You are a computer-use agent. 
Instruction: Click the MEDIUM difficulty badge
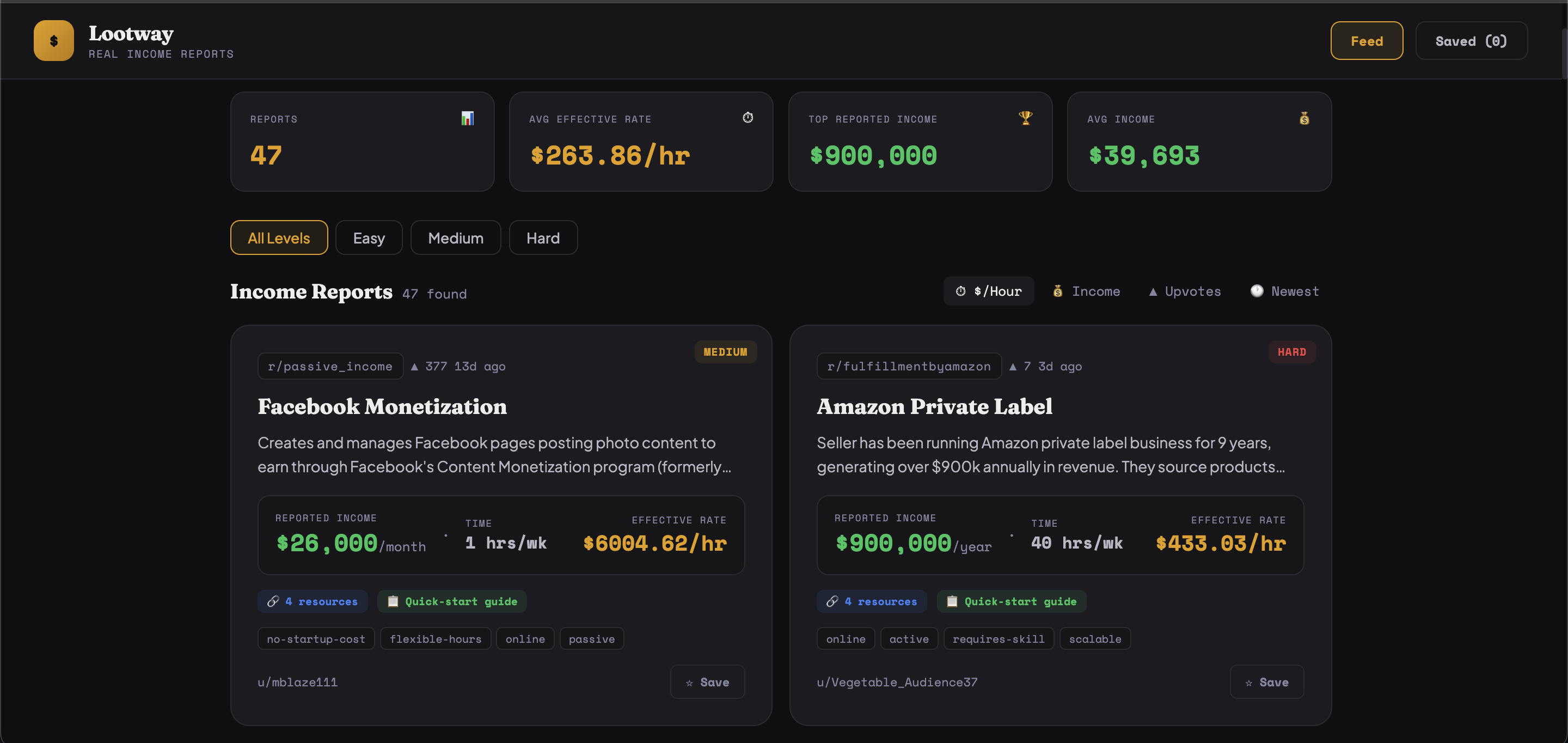[725, 351]
